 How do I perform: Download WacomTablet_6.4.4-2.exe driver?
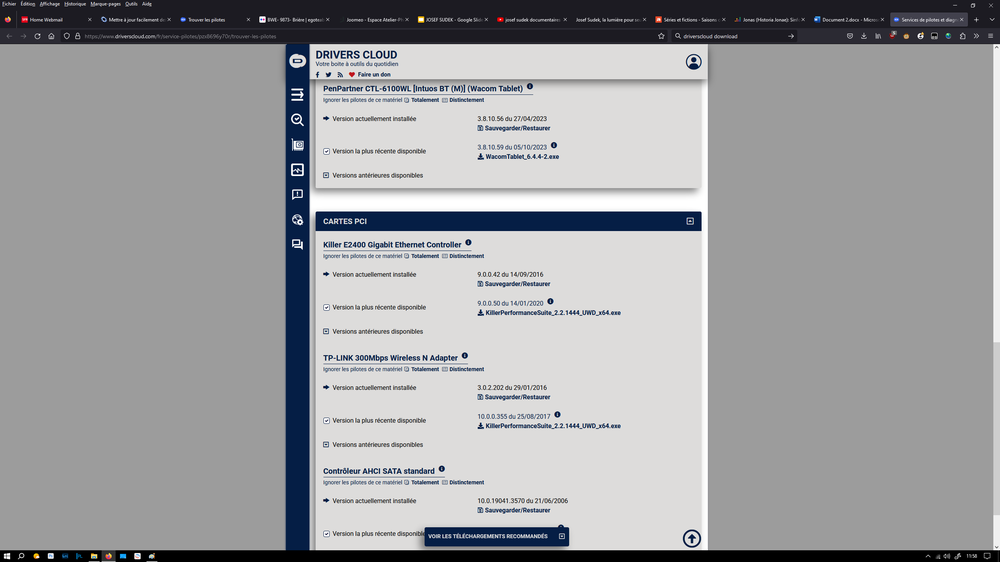[518, 157]
